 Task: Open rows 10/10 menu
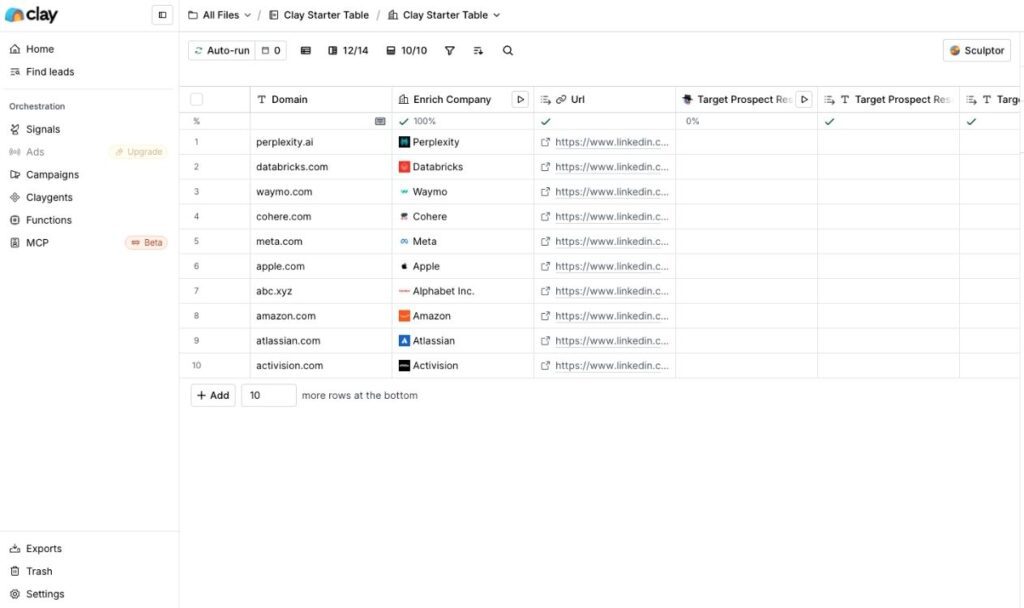tap(406, 50)
